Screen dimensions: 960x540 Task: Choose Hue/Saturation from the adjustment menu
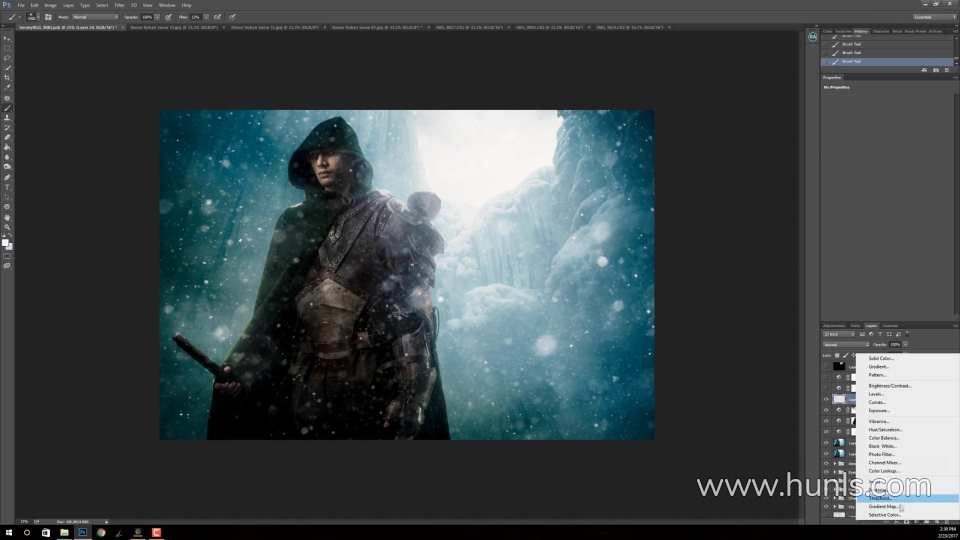coord(885,430)
